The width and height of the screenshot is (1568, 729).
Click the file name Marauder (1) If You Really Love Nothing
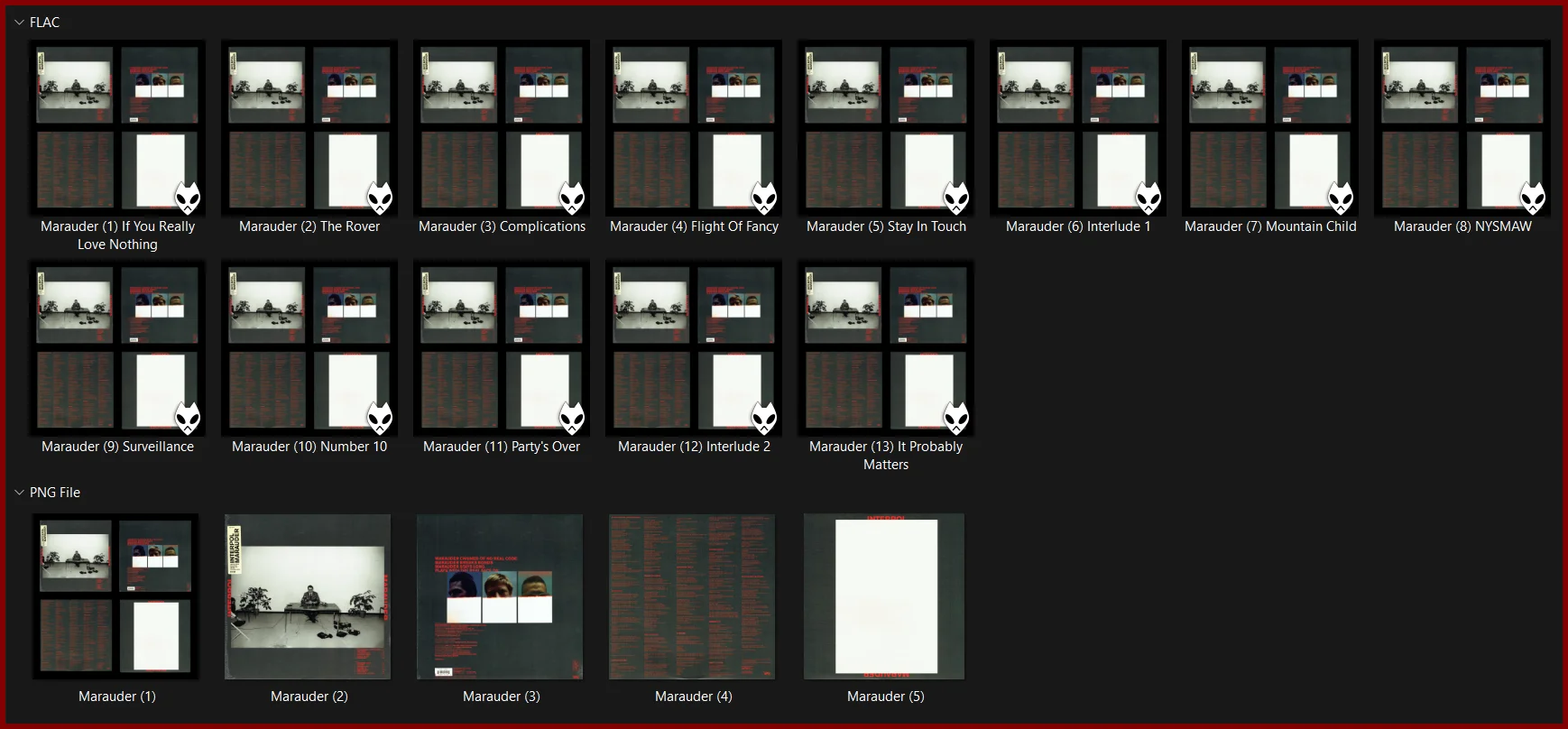click(x=117, y=235)
